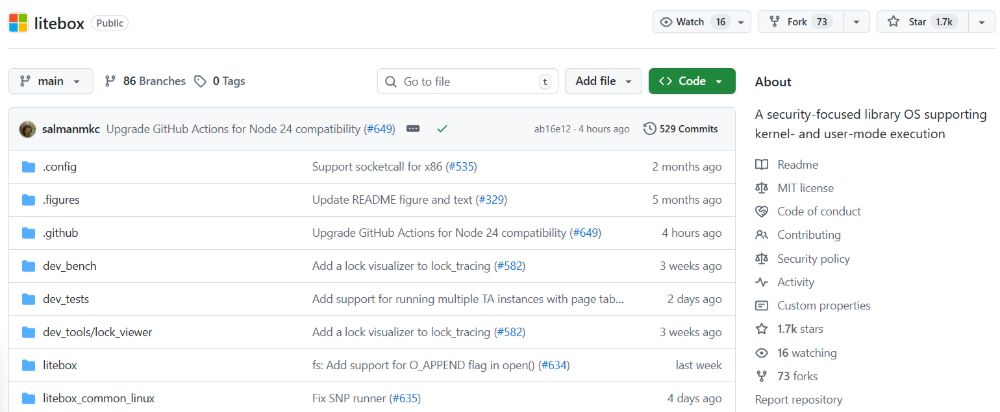Viewport: 1000px width, 412px height.
Task: Click the salmanmkc author avatar
Action: click(x=28, y=129)
